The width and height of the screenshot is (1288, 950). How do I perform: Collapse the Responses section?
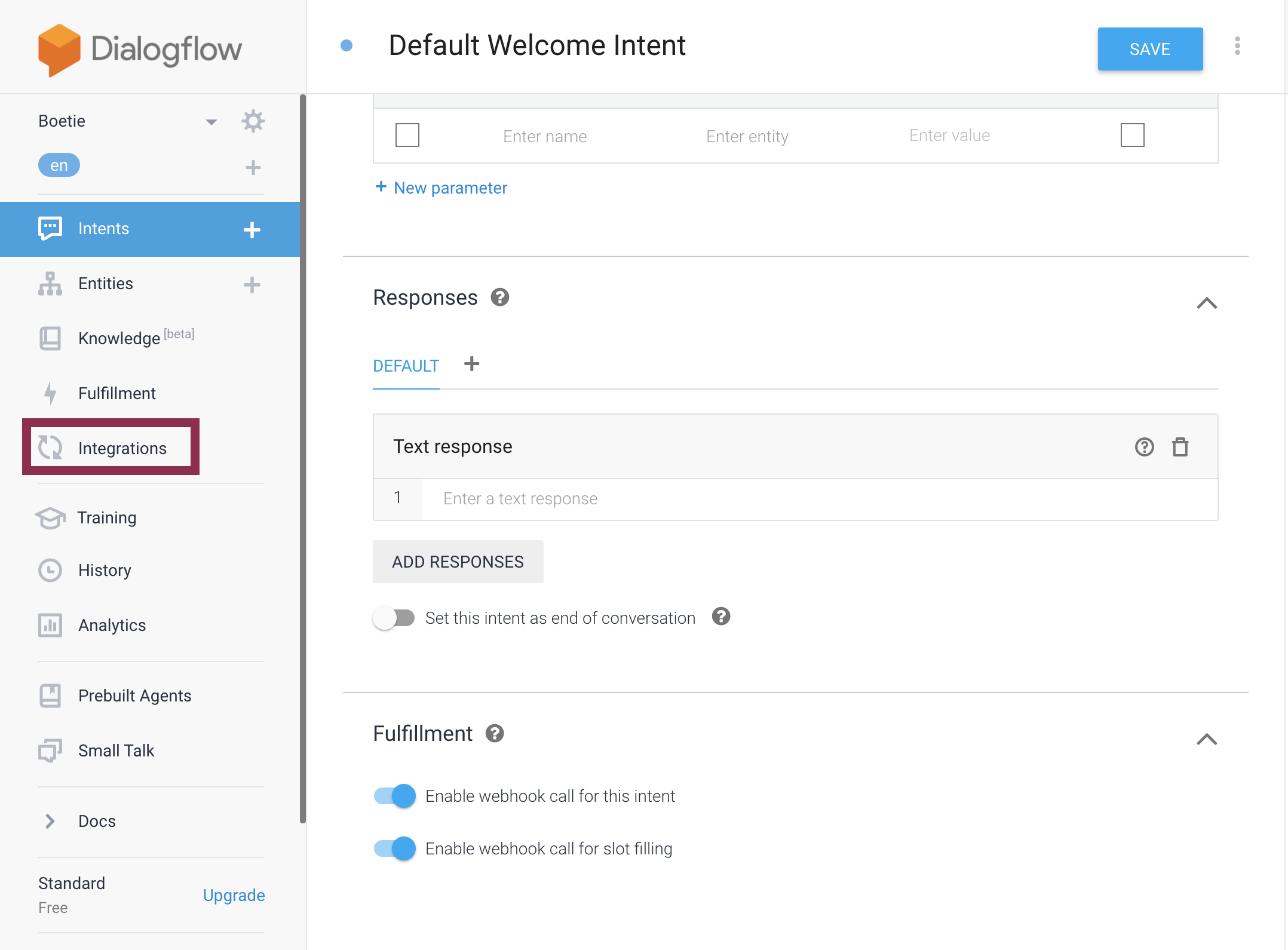(x=1207, y=304)
